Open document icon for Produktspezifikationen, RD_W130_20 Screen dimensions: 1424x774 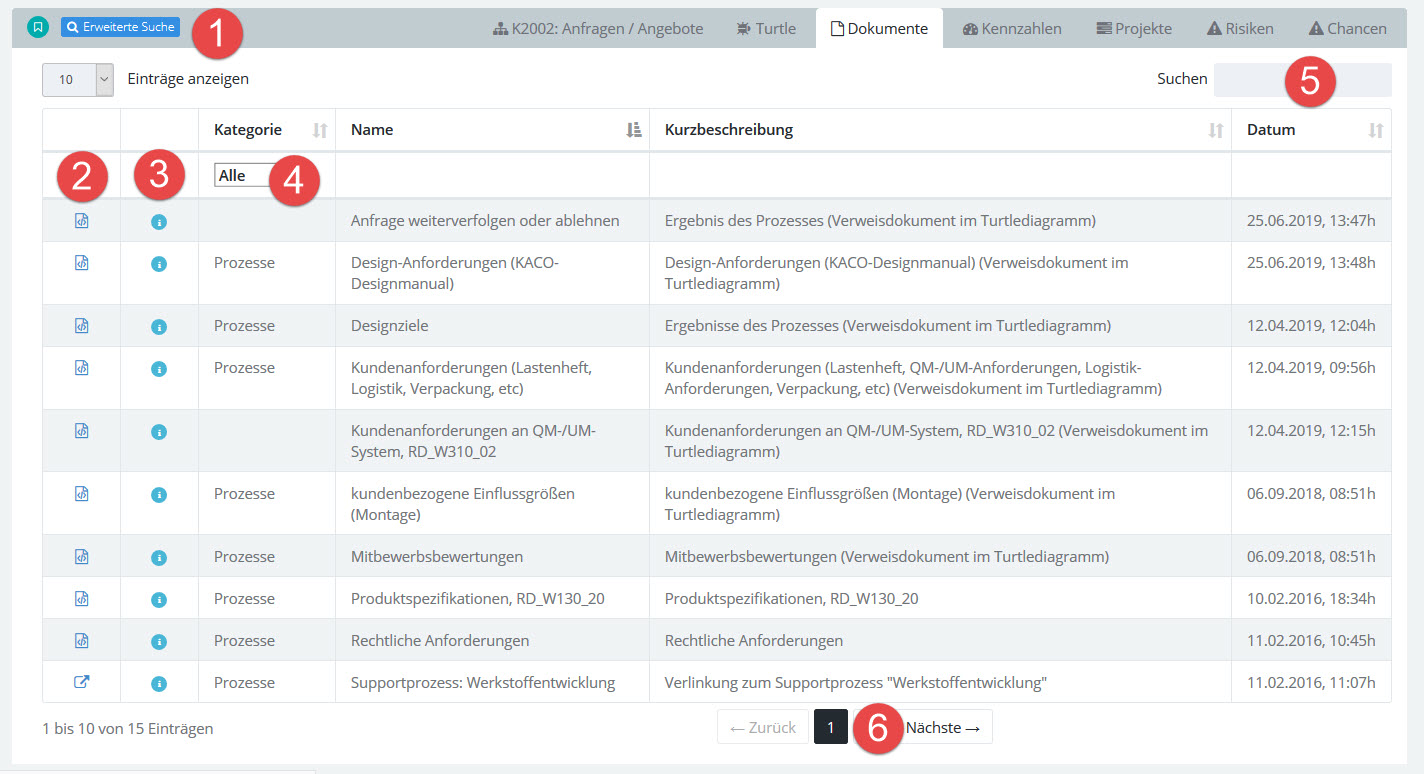click(x=82, y=599)
